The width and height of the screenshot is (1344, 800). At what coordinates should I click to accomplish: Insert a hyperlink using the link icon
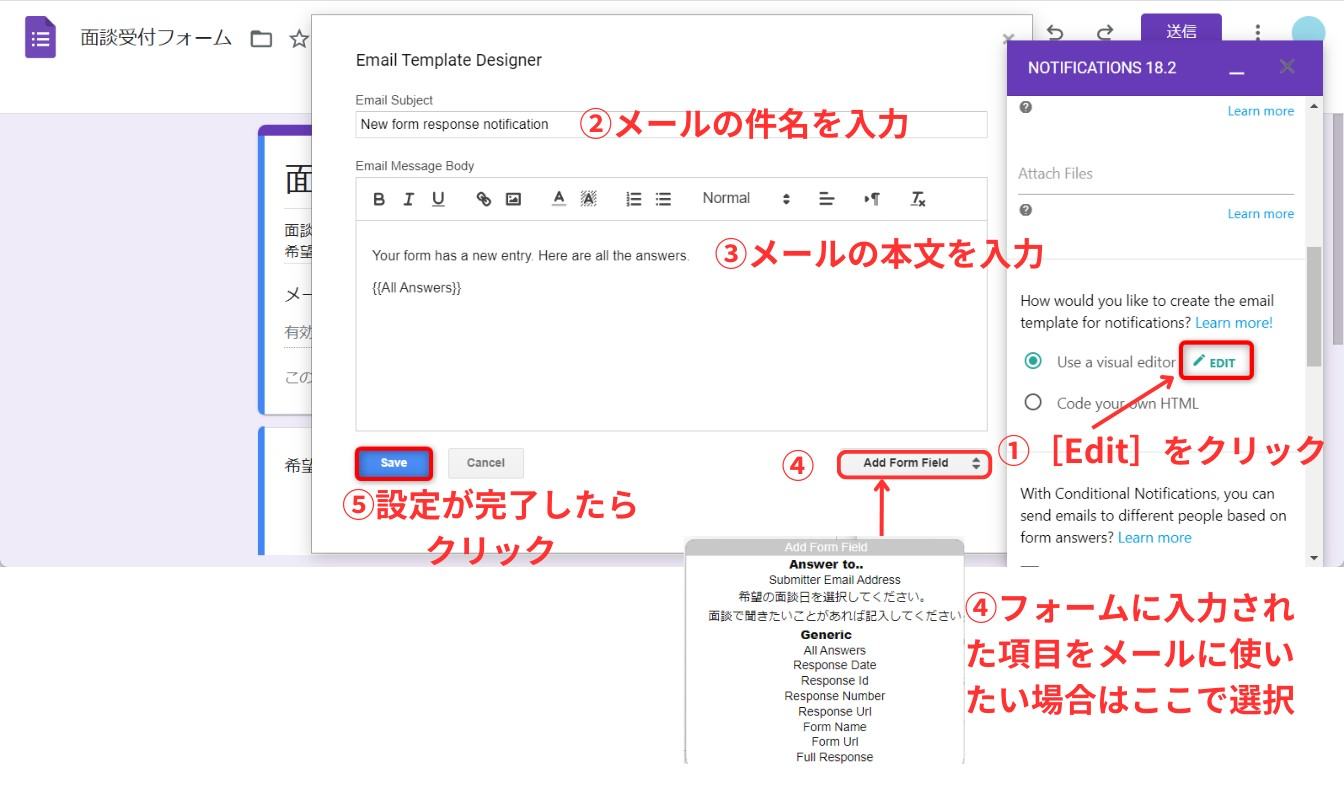pos(484,199)
